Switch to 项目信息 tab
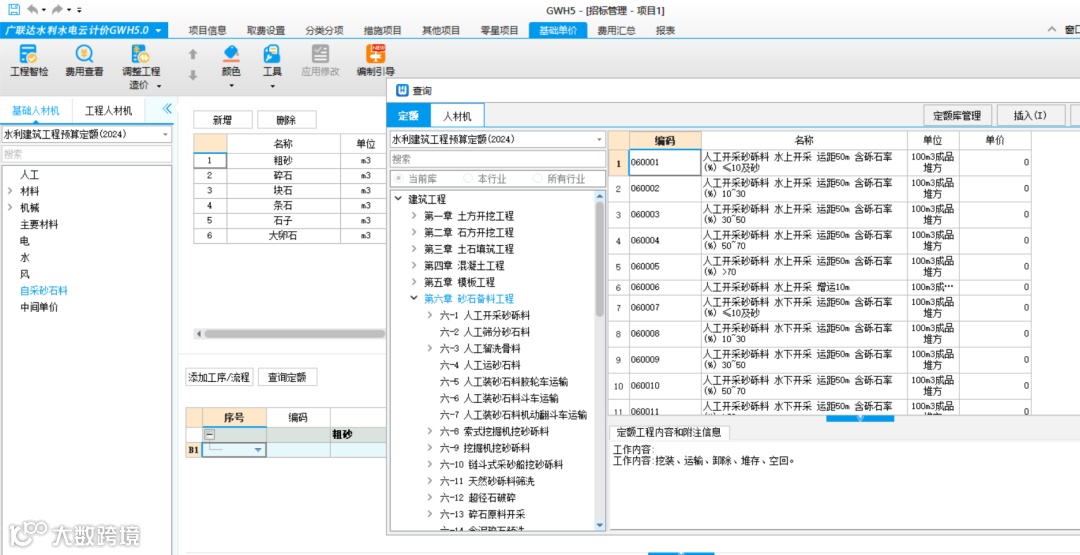This screenshot has width=1080, height=555. coord(207,30)
